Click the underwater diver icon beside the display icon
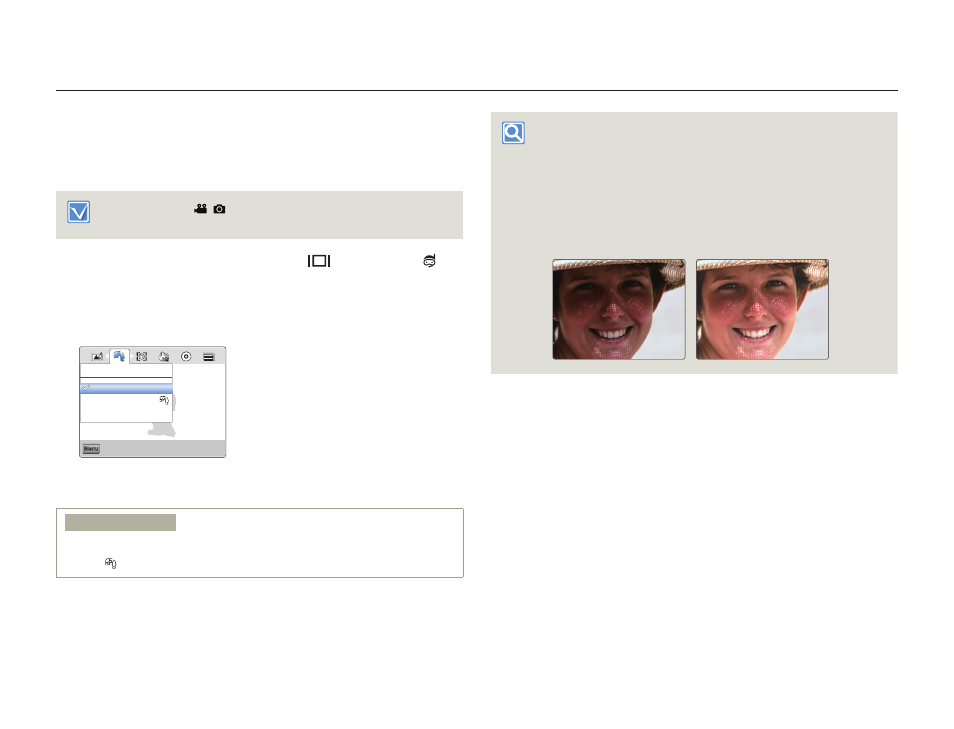Viewport: 954px width, 729px height. (430, 261)
